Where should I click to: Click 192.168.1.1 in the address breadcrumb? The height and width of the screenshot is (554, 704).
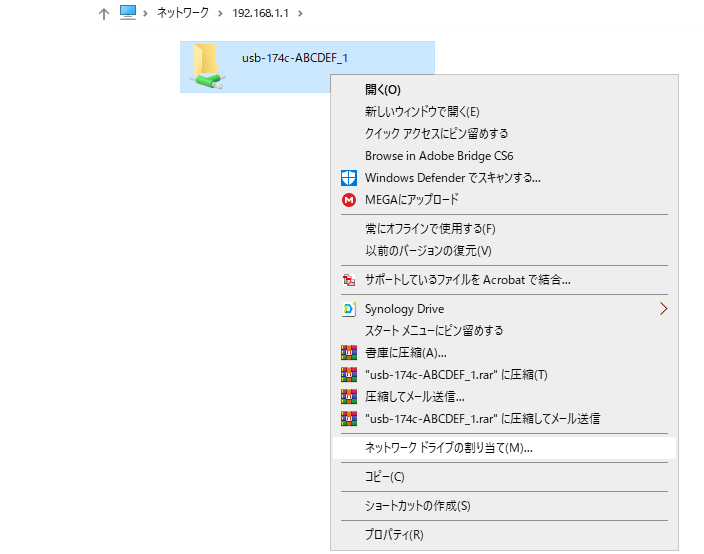pos(260,13)
